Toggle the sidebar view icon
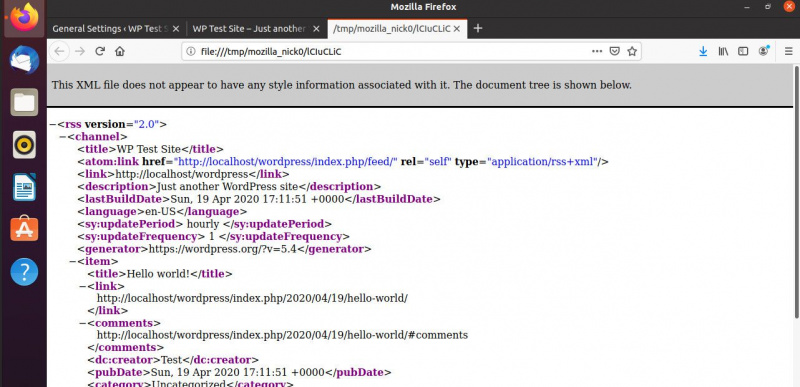Screen dimensions: 800x387 click(743, 51)
